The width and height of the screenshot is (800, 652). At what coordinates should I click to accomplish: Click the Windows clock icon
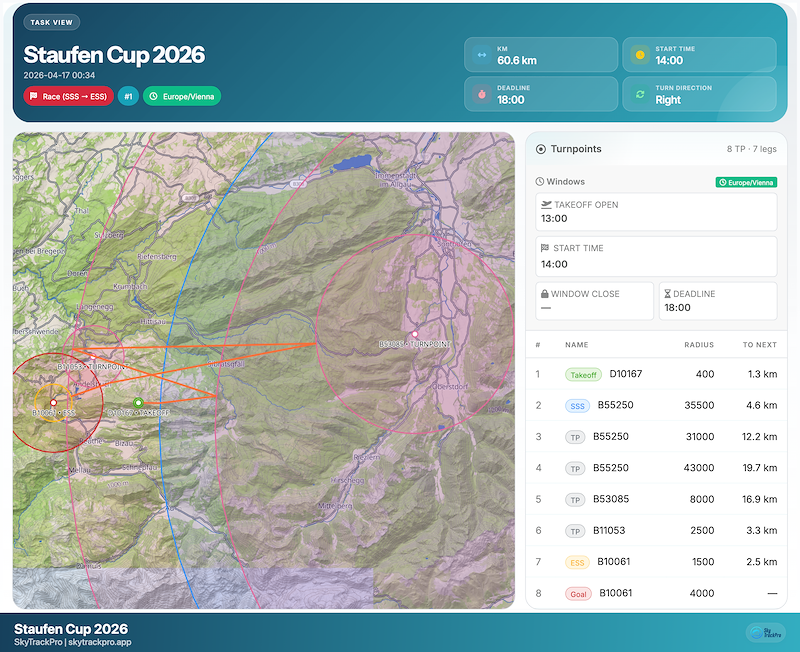coord(539,181)
